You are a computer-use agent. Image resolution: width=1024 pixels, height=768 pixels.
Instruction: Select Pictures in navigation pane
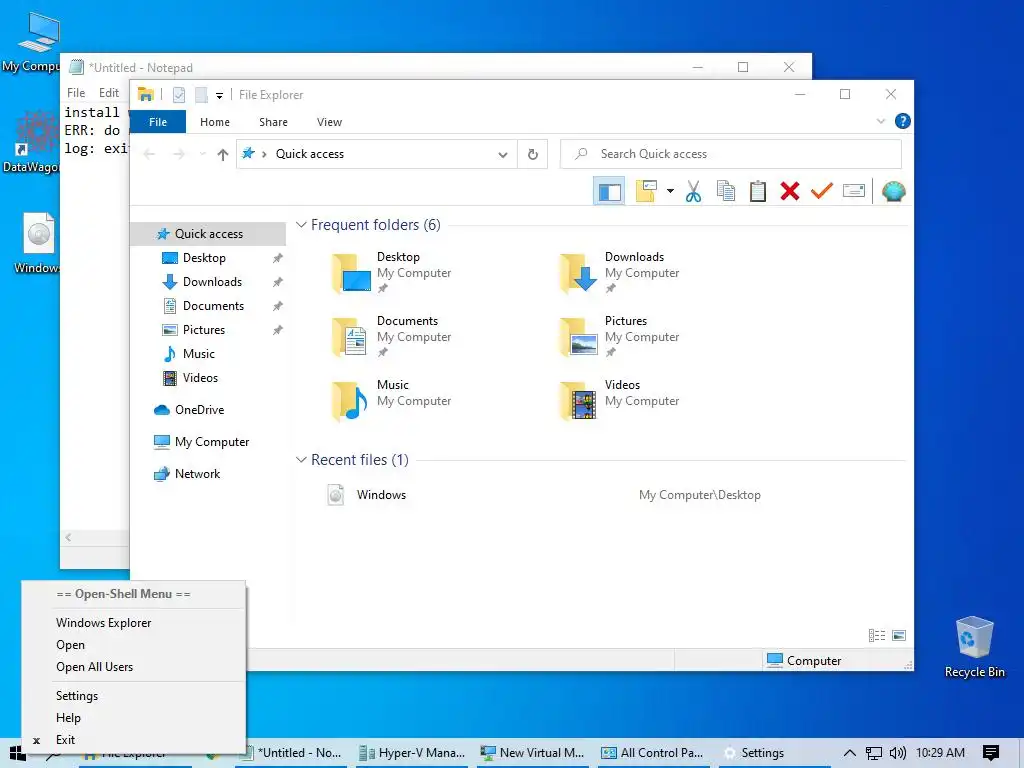[204, 330]
